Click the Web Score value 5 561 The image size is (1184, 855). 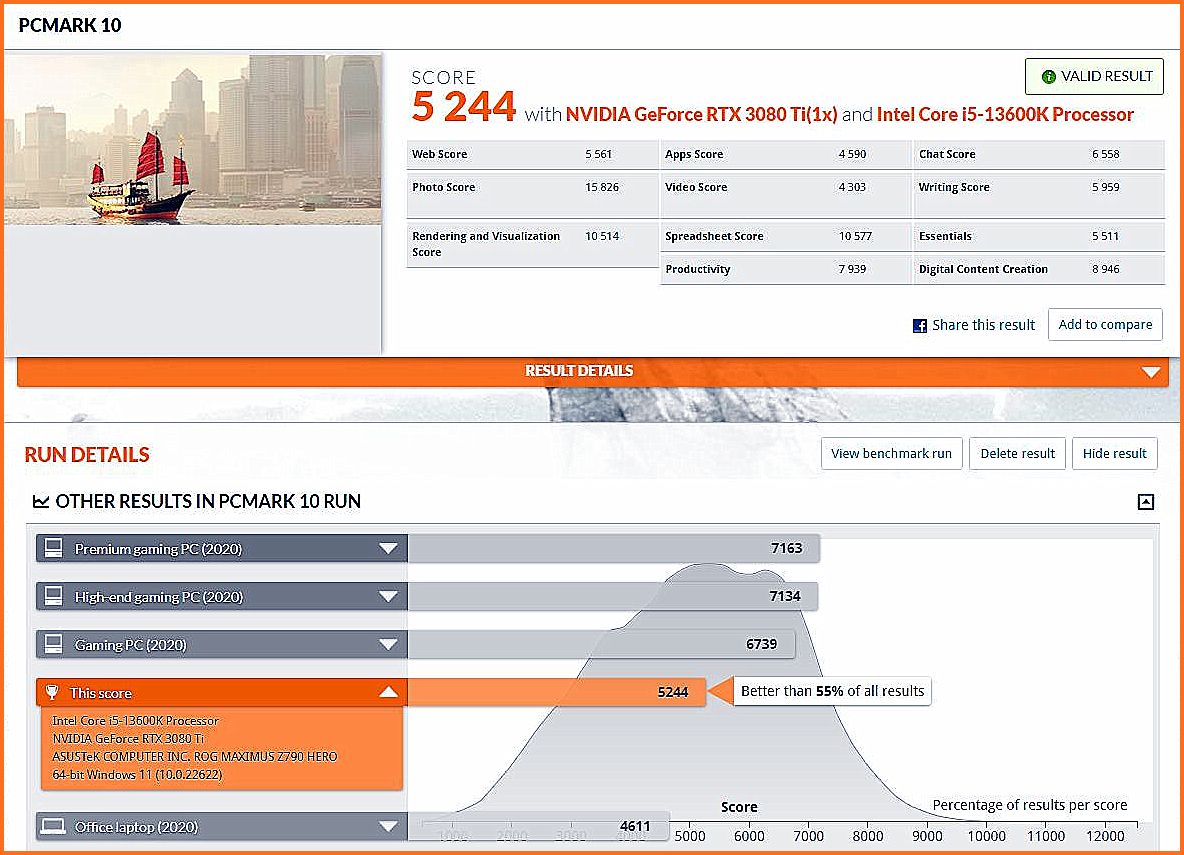click(598, 154)
